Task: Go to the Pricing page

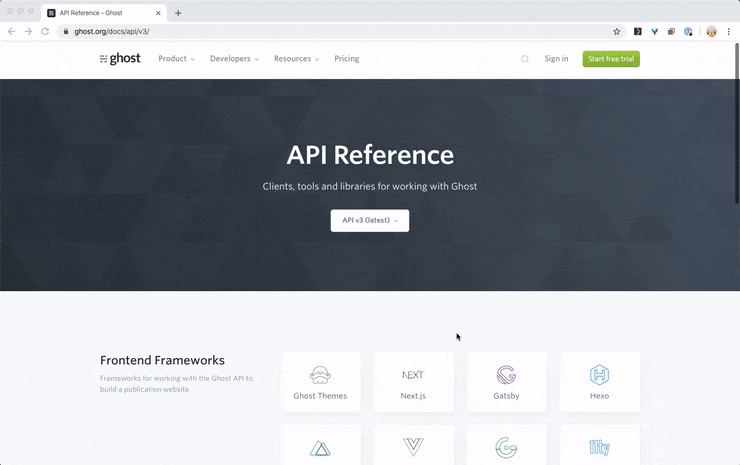Action: pos(347,59)
